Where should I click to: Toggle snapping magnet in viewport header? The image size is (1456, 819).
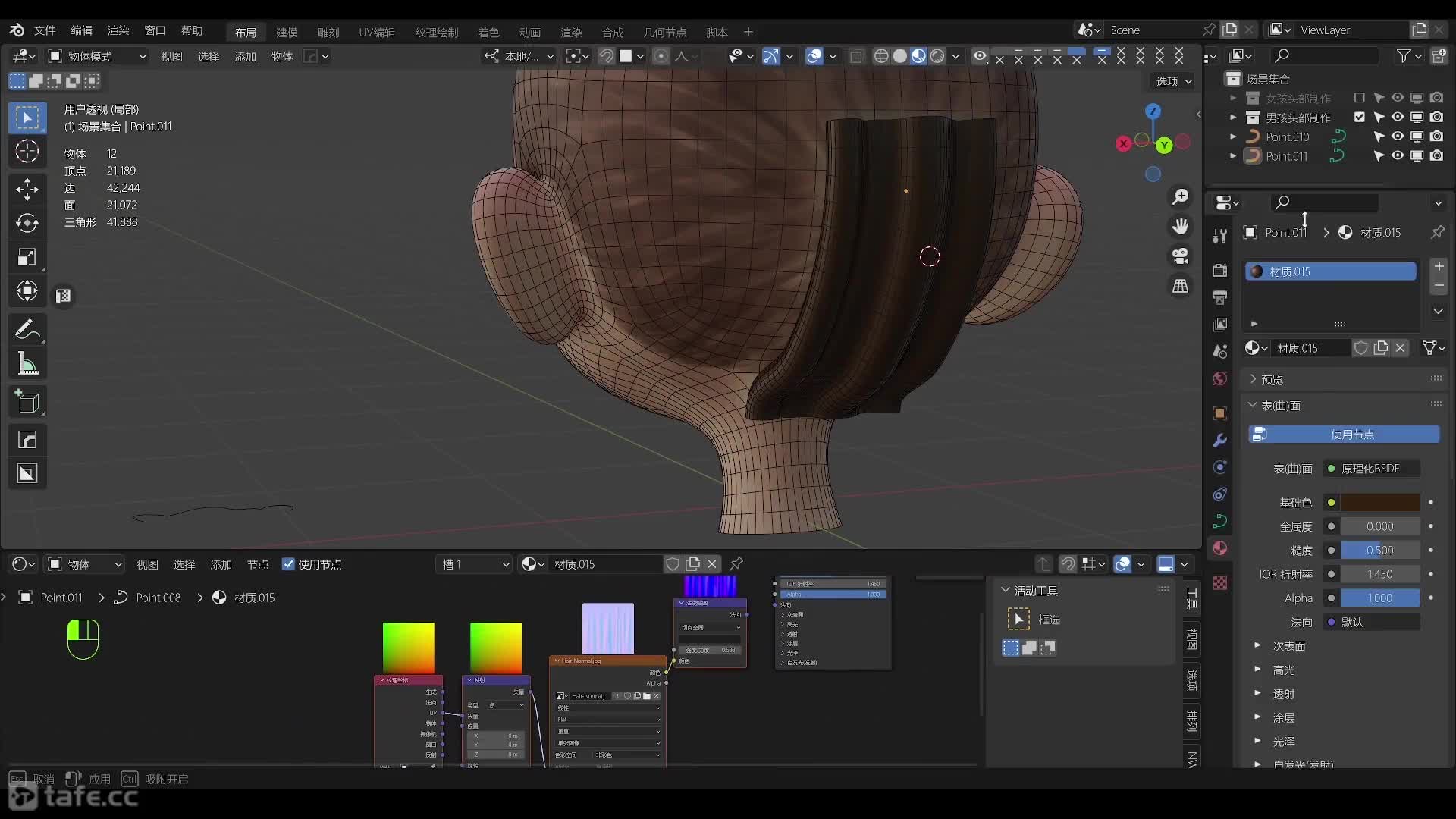point(606,56)
